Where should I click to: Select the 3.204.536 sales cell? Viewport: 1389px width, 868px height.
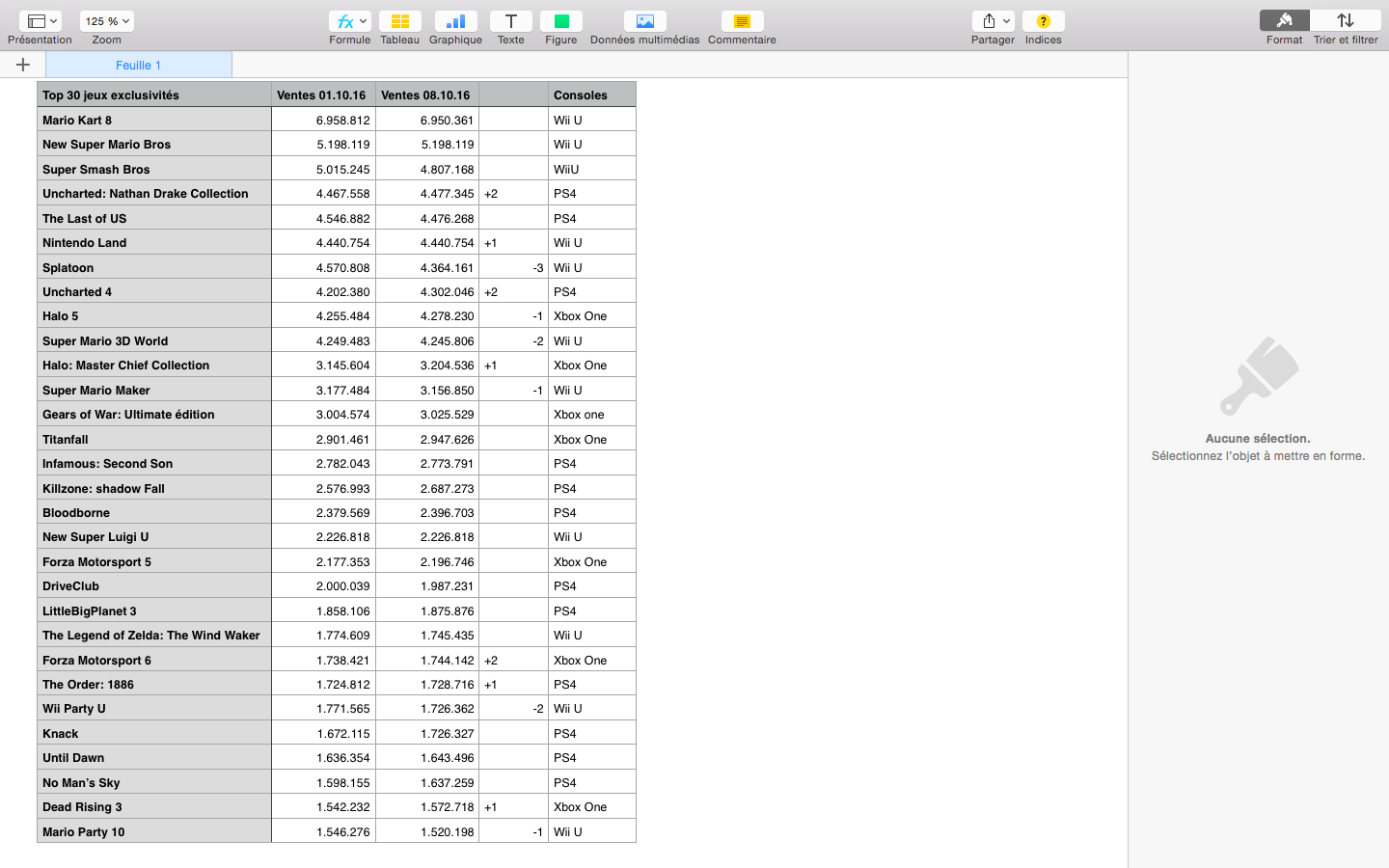tap(427, 365)
